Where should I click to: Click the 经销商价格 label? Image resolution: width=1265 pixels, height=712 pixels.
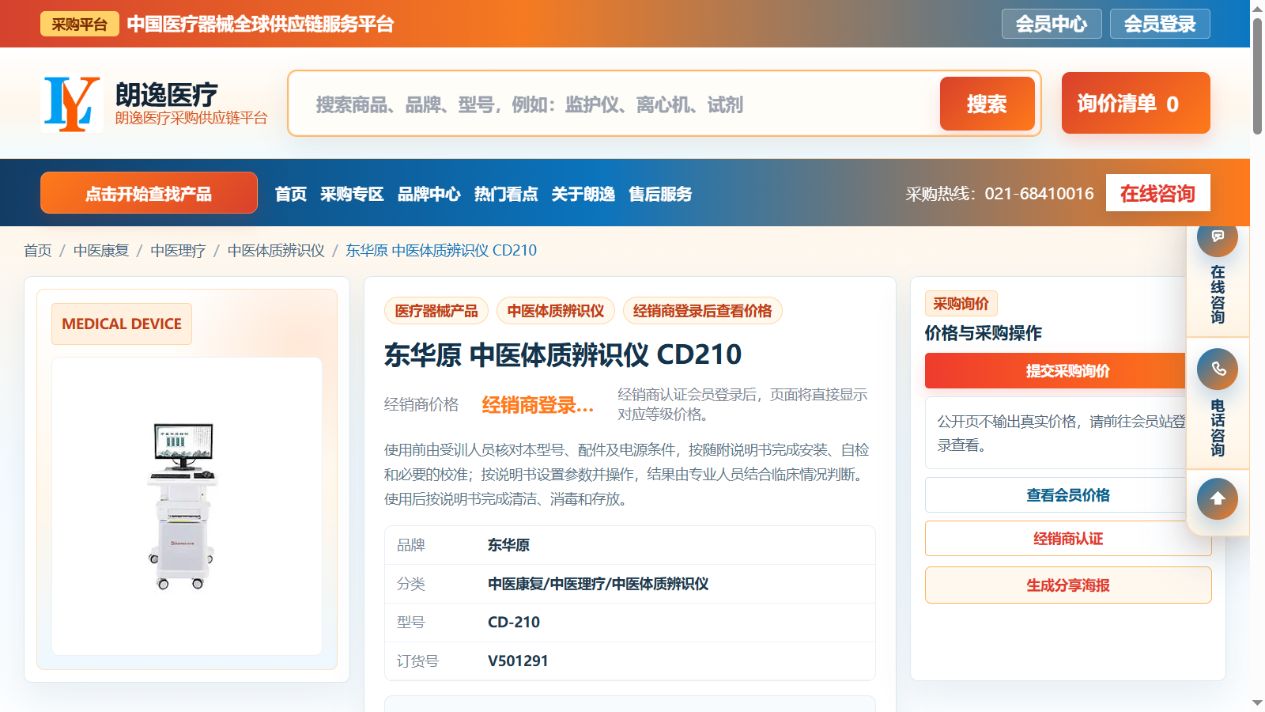[421, 405]
